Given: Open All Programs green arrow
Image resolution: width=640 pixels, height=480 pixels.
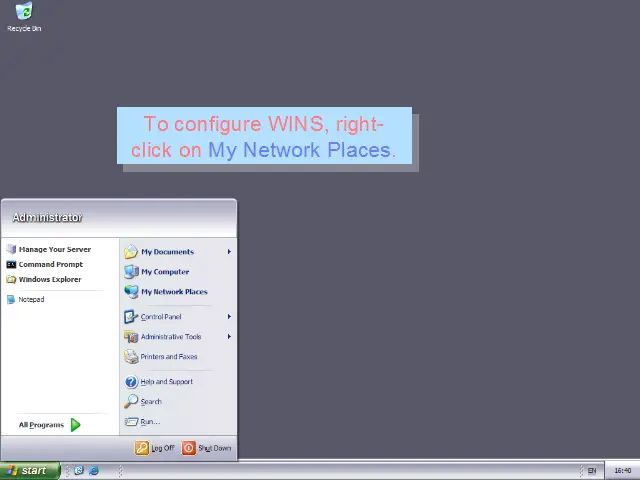Looking at the screenshot, I should pos(76,425).
